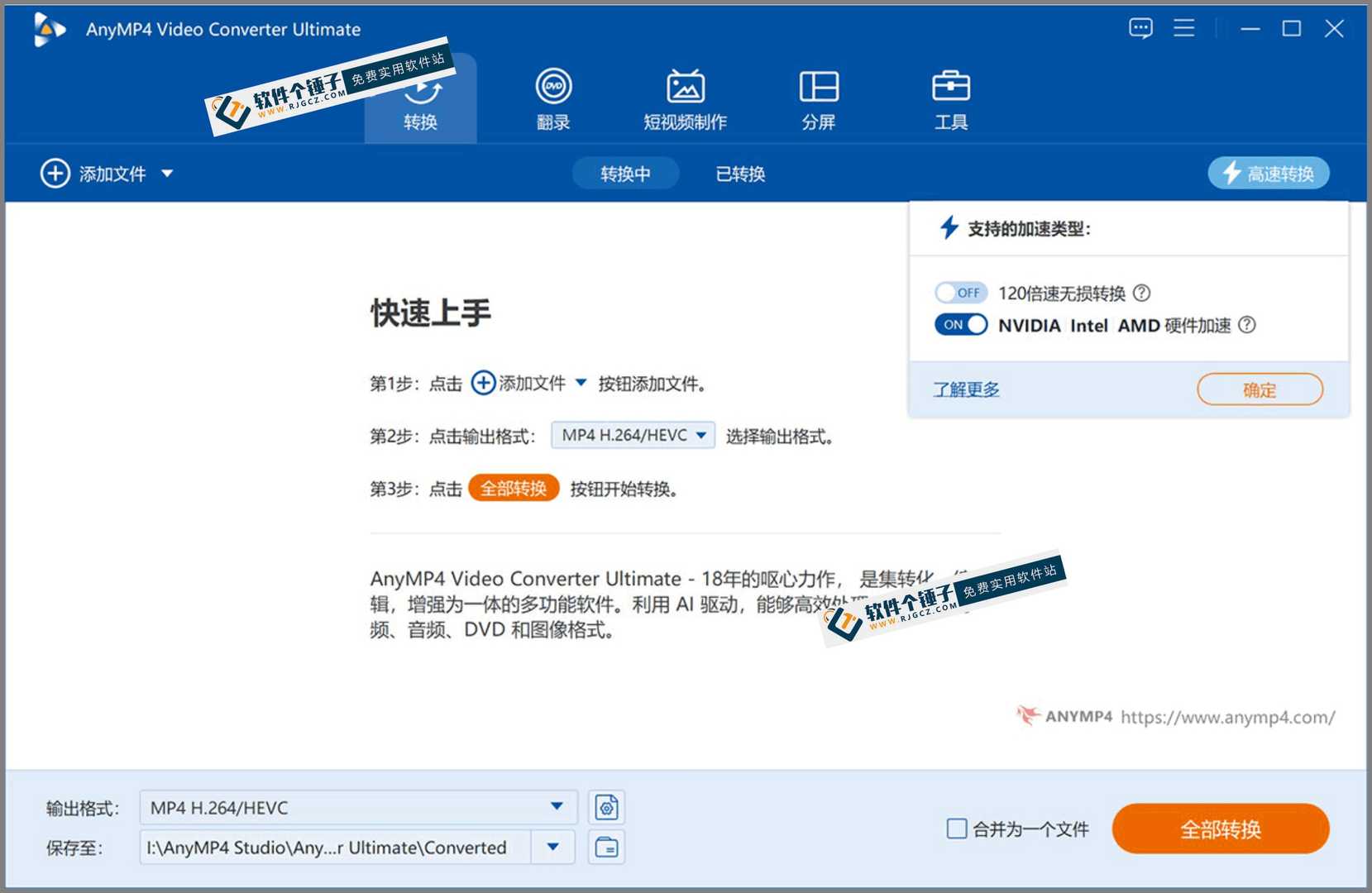Click the 高速转换 high-speed conversion button
1372x893 pixels.
[x=1268, y=174]
